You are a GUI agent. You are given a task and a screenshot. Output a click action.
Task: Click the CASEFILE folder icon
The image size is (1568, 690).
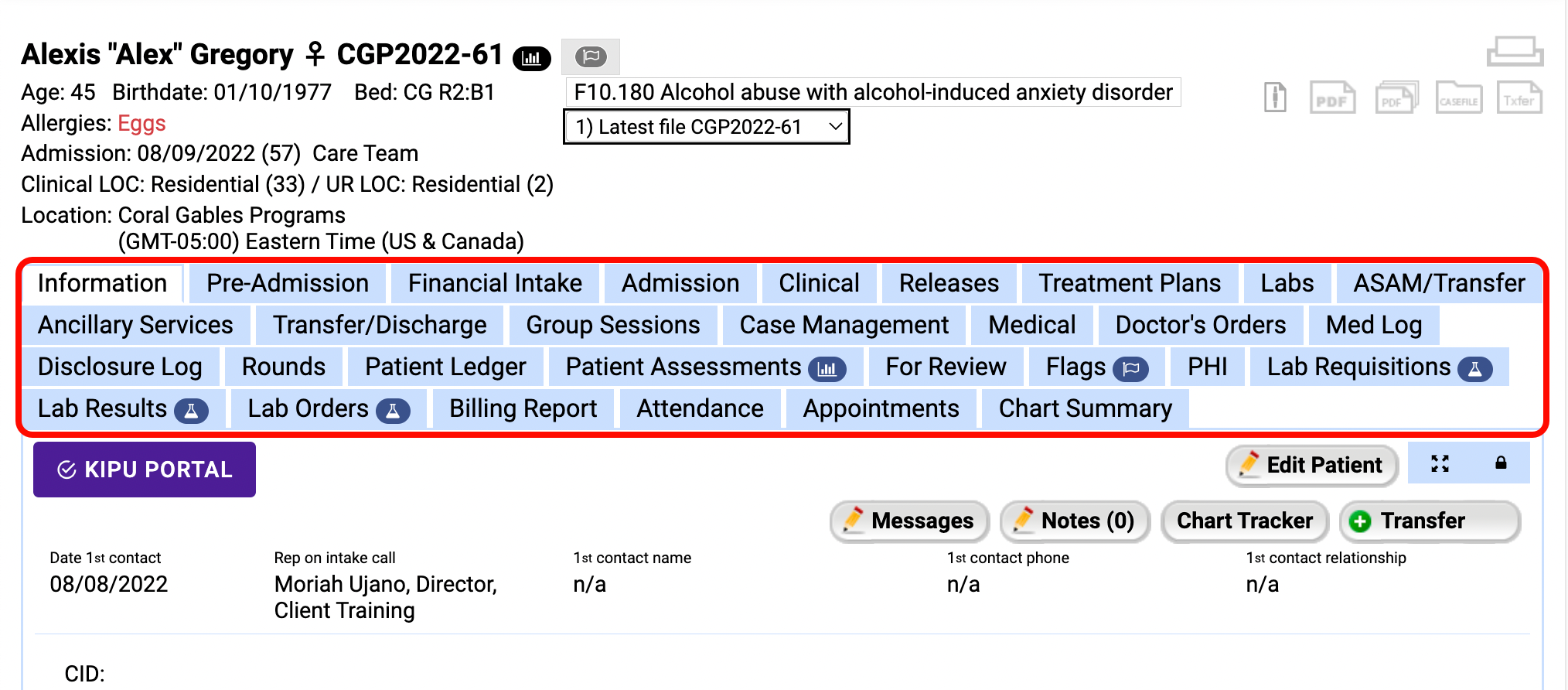coord(1458,97)
